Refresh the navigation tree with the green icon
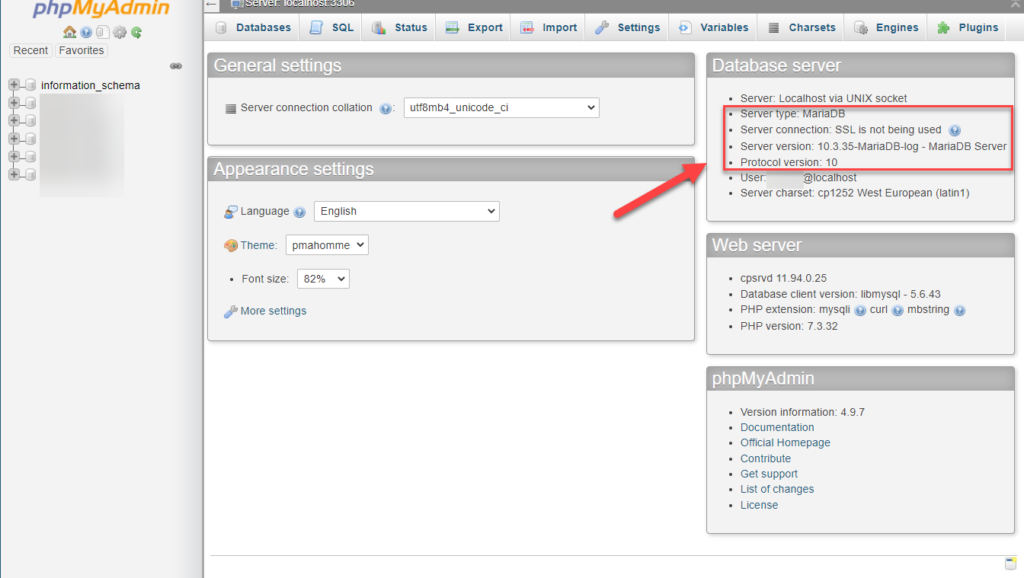This screenshot has height=578, width=1024. (x=137, y=32)
